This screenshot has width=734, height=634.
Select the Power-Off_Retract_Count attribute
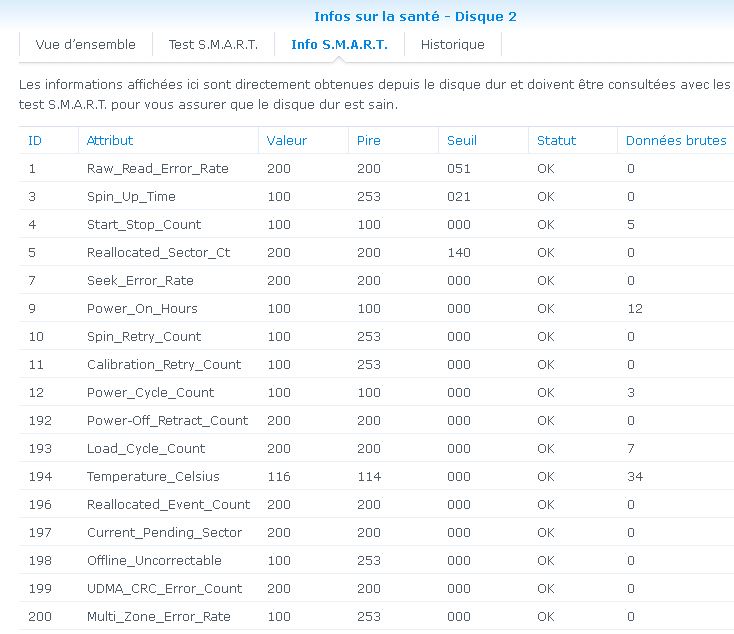tap(167, 420)
